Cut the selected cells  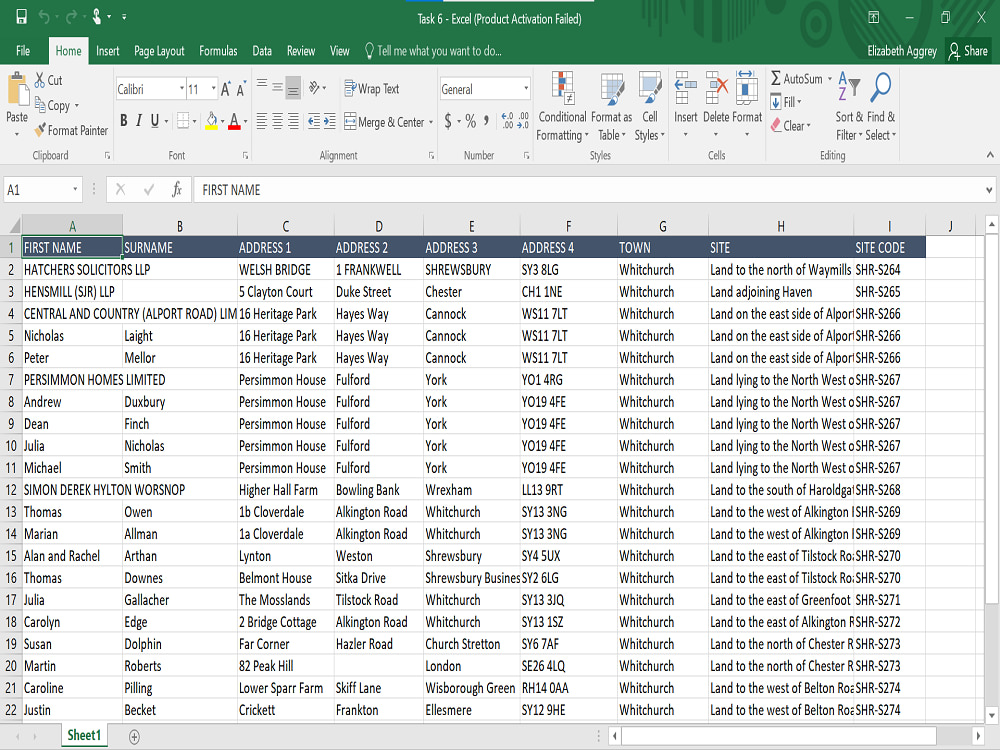pyautogui.click(x=48, y=80)
